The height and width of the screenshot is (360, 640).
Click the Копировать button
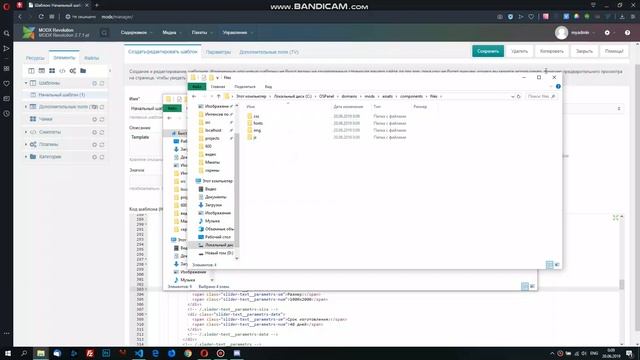pyautogui.click(x=552, y=51)
